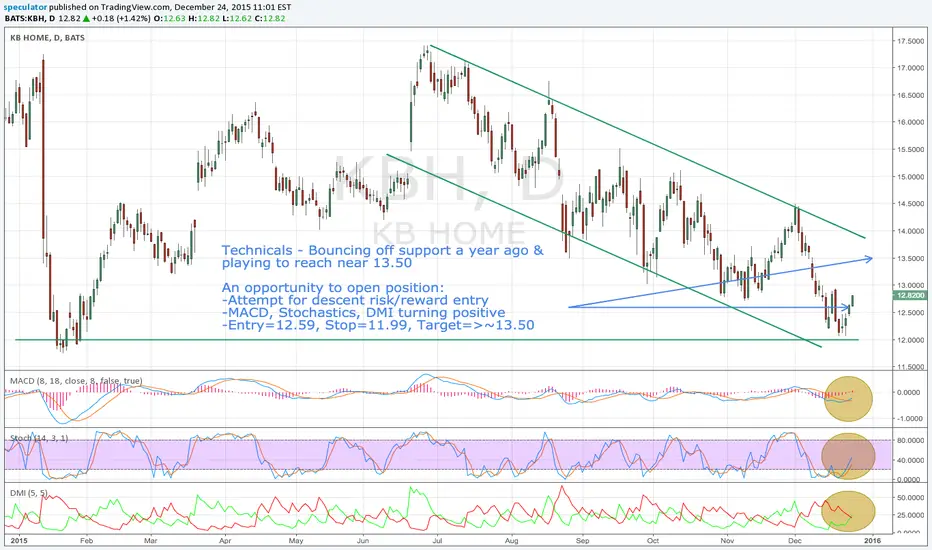Screen dimensions: 932x550
Task: Click the Apr label on time axis
Action: coord(225,541)
